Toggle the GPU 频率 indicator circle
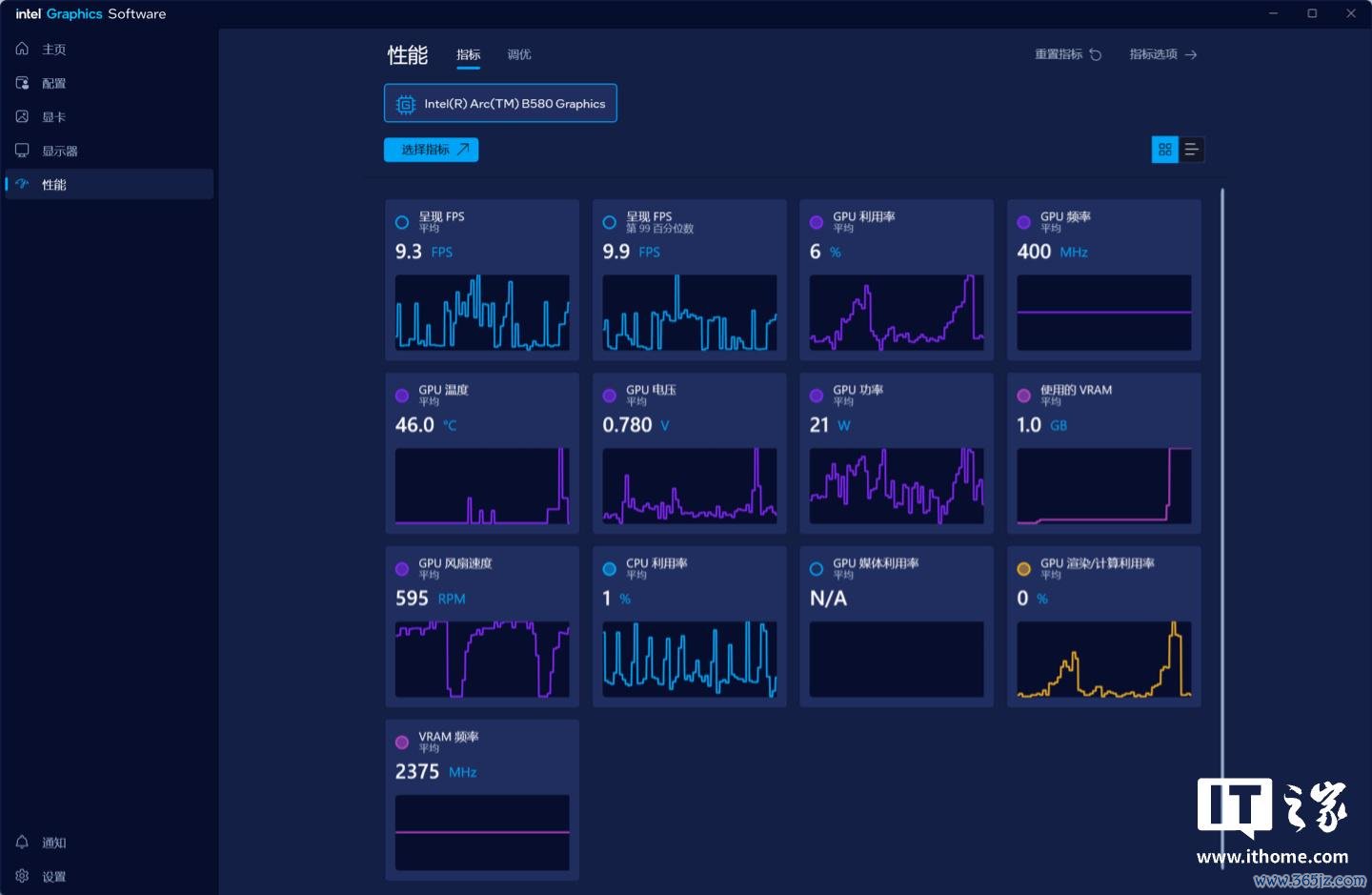The image size is (1372, 895). (1024, 222)
